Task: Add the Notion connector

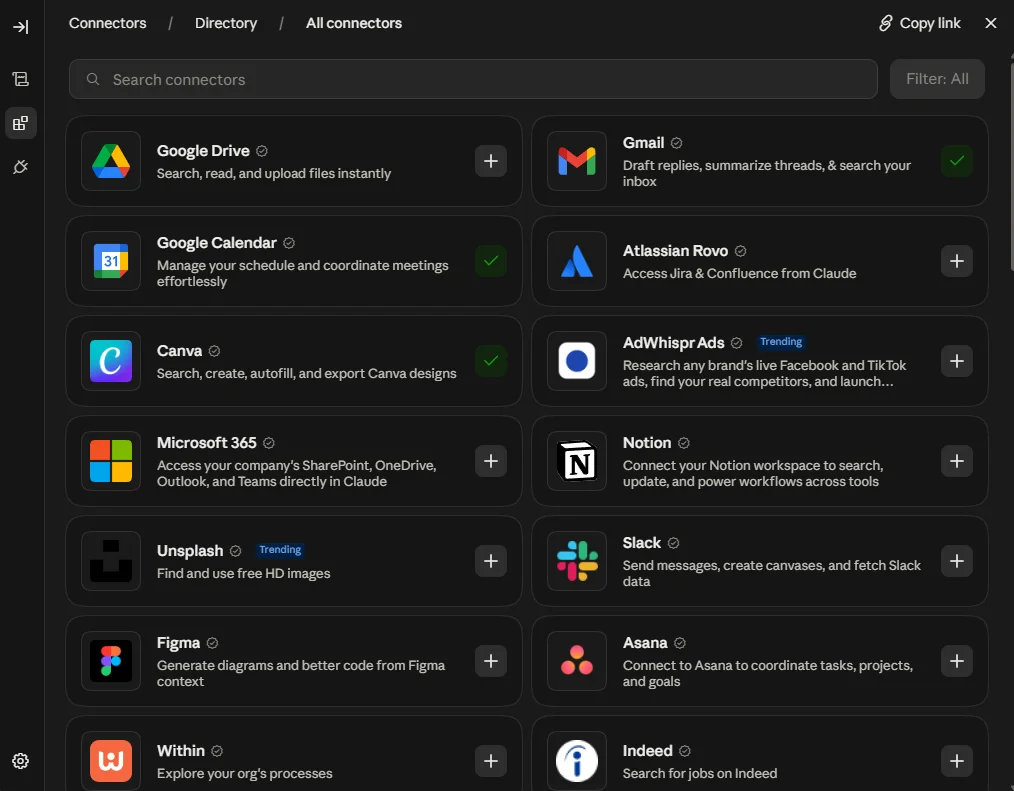Action: 956,461
